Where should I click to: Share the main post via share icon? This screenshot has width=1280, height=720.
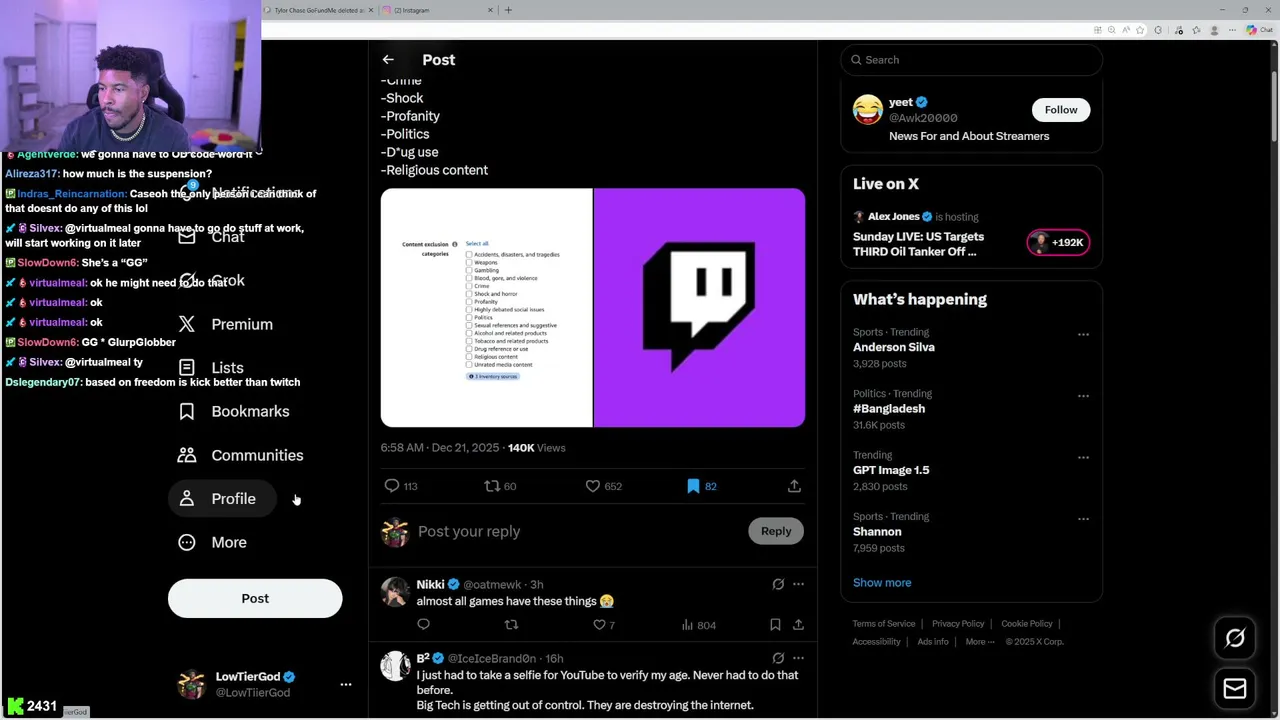coord(794,486)
